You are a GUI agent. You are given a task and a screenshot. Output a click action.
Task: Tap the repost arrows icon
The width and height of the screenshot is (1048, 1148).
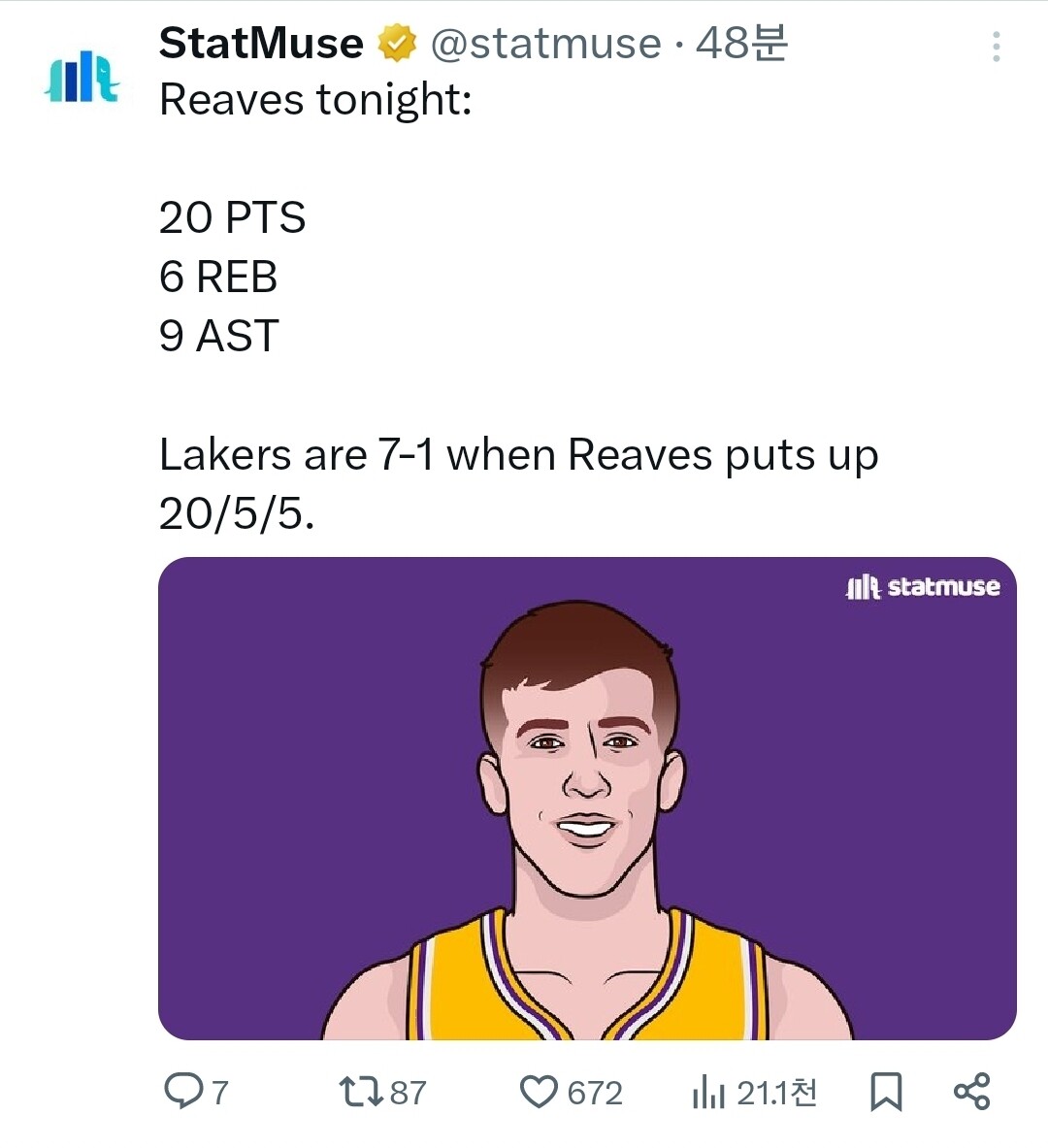pos(361,1092)
